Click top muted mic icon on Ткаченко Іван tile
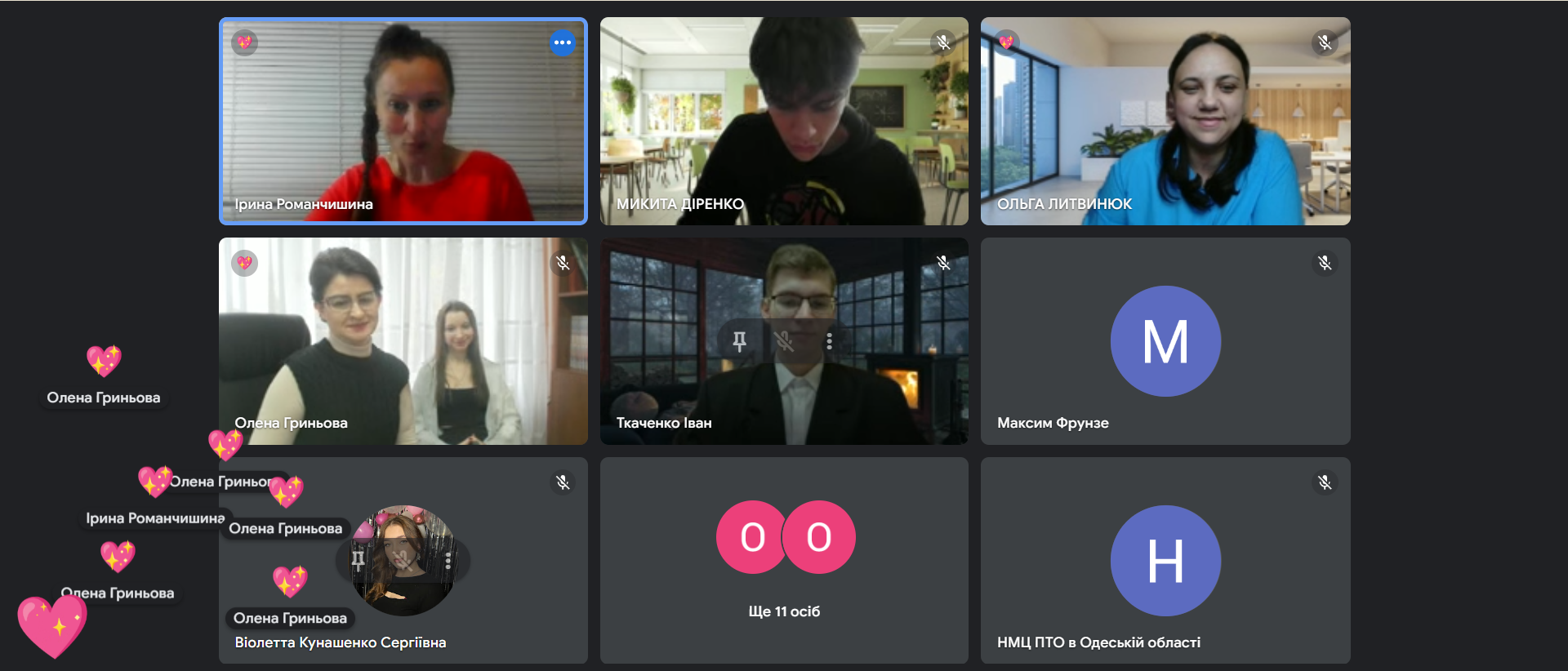The width and height of the screenshot is (1568, 671). (943, 263)
